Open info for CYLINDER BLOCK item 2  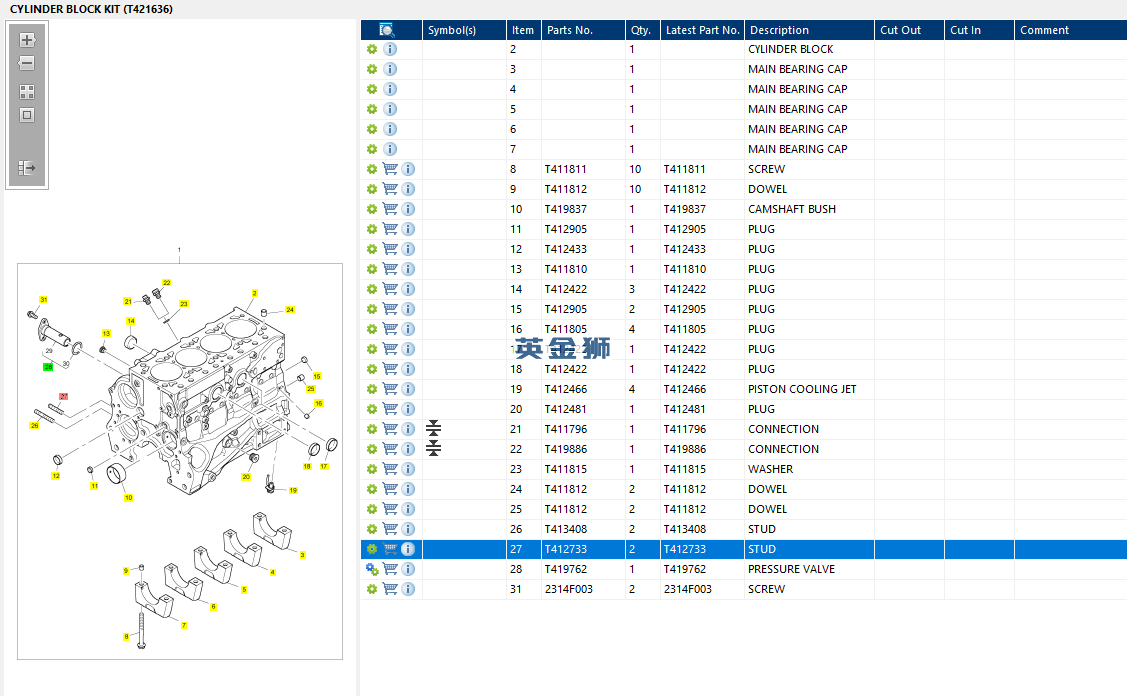click(x=390, y=49)
